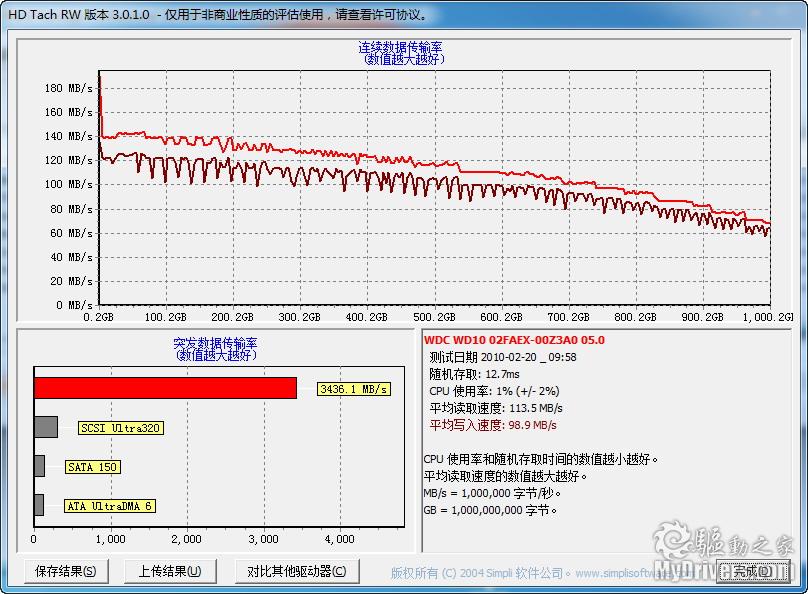The width and height of the screenshot is (808, 594).
Task: Select the red 3436.1 MB/s burst bar
Action: click(x=165, y=388)
